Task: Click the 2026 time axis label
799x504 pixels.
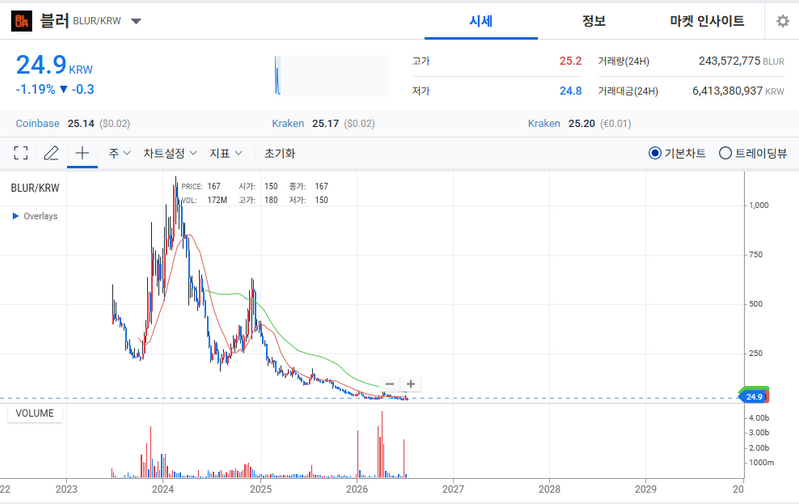Action: point(357,489)
